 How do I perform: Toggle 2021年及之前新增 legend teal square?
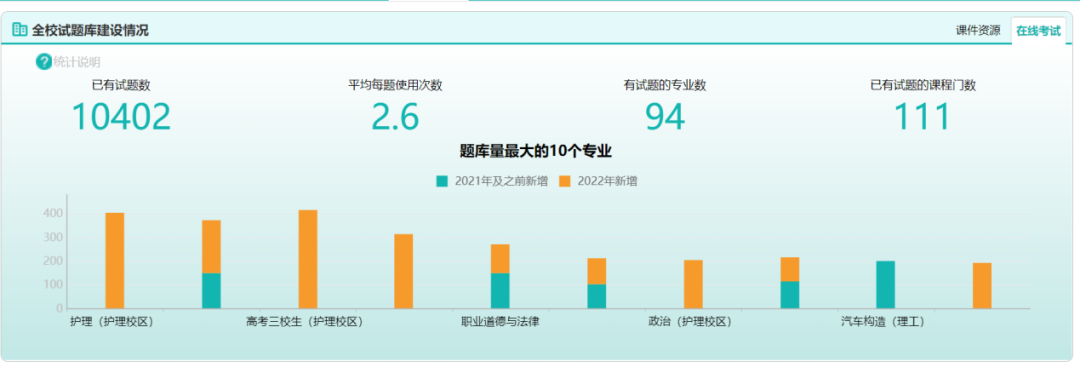tap(442, 182)
